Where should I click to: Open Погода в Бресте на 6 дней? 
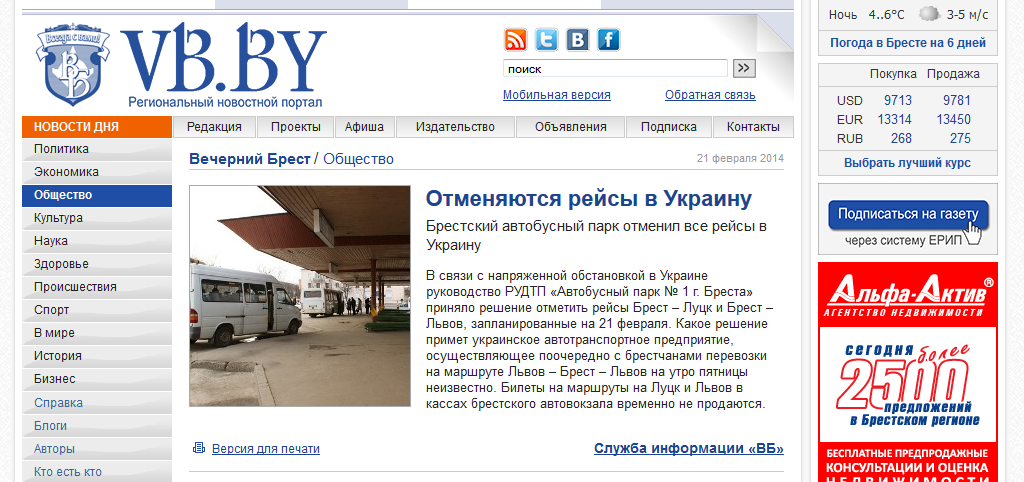(907, 43)
